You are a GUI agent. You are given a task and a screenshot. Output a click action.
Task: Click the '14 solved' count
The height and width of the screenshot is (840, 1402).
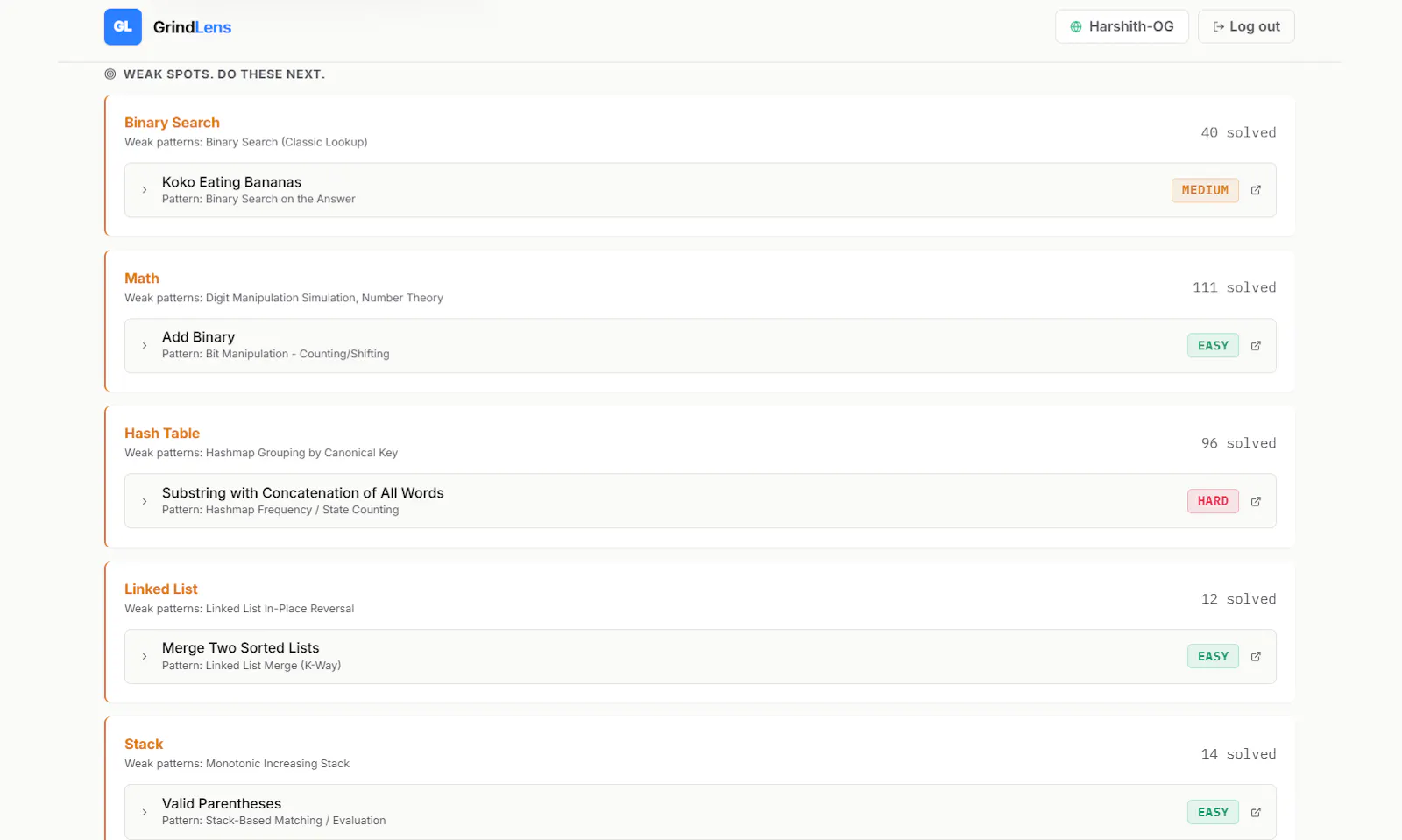coord(1238,754)
